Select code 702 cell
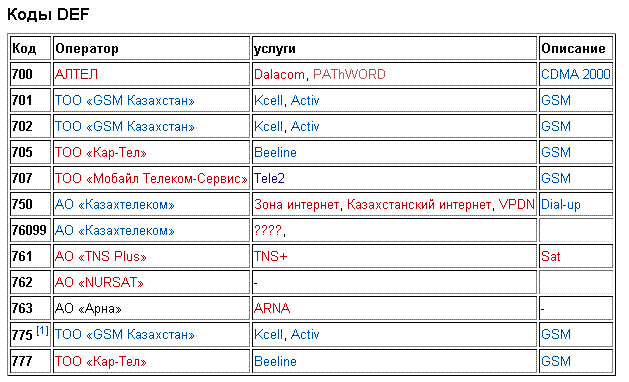The height and width of the screenshot is (382, 629). point(30,126)
